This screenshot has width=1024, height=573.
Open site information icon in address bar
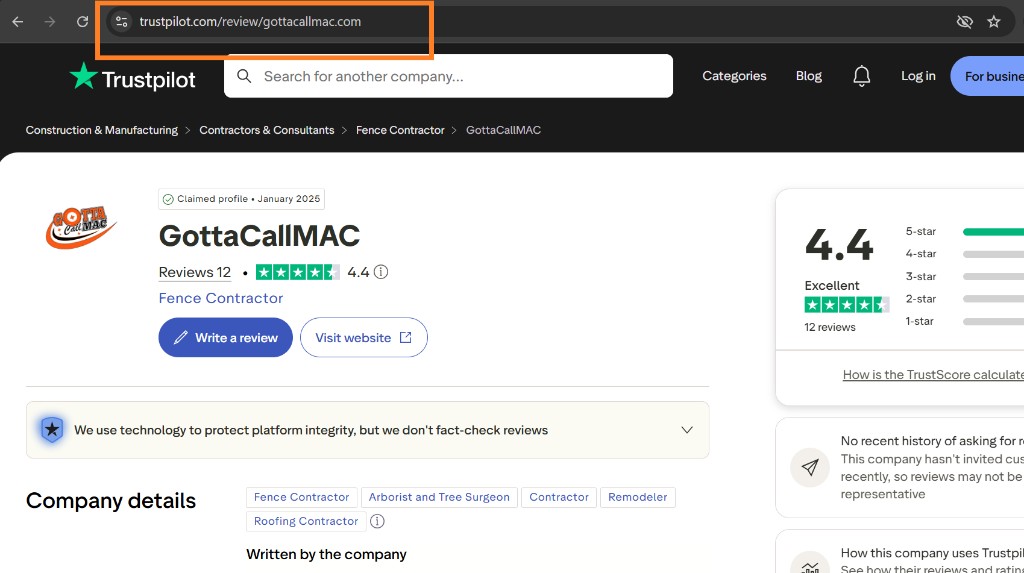coord(121,22)
